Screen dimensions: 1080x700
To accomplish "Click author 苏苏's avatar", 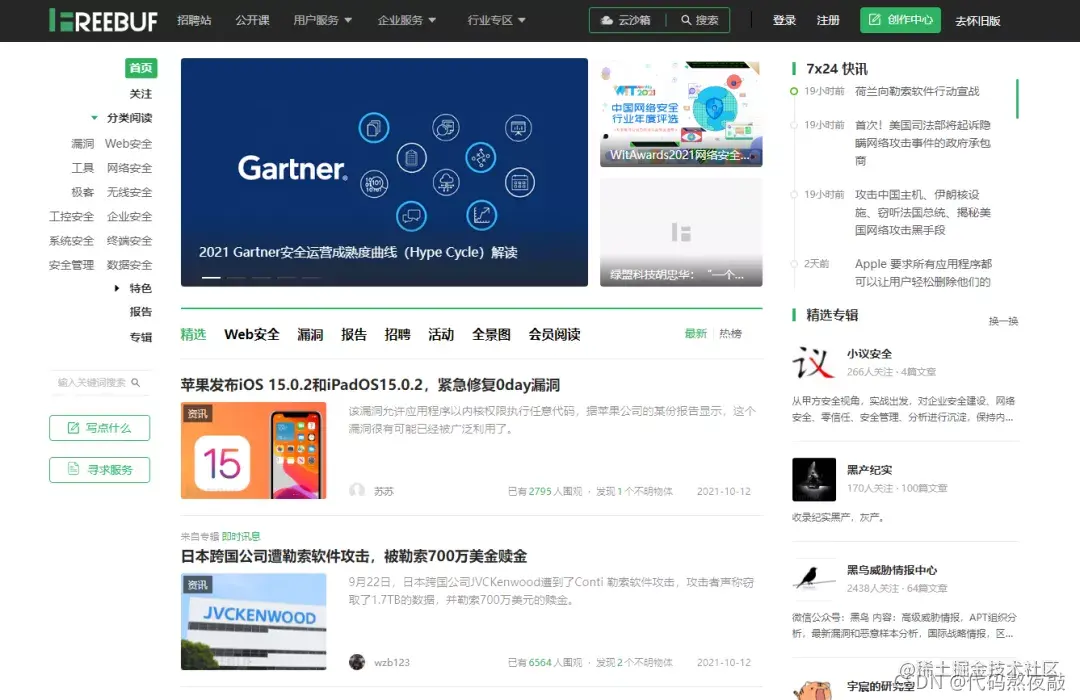I will click(357, 489).
